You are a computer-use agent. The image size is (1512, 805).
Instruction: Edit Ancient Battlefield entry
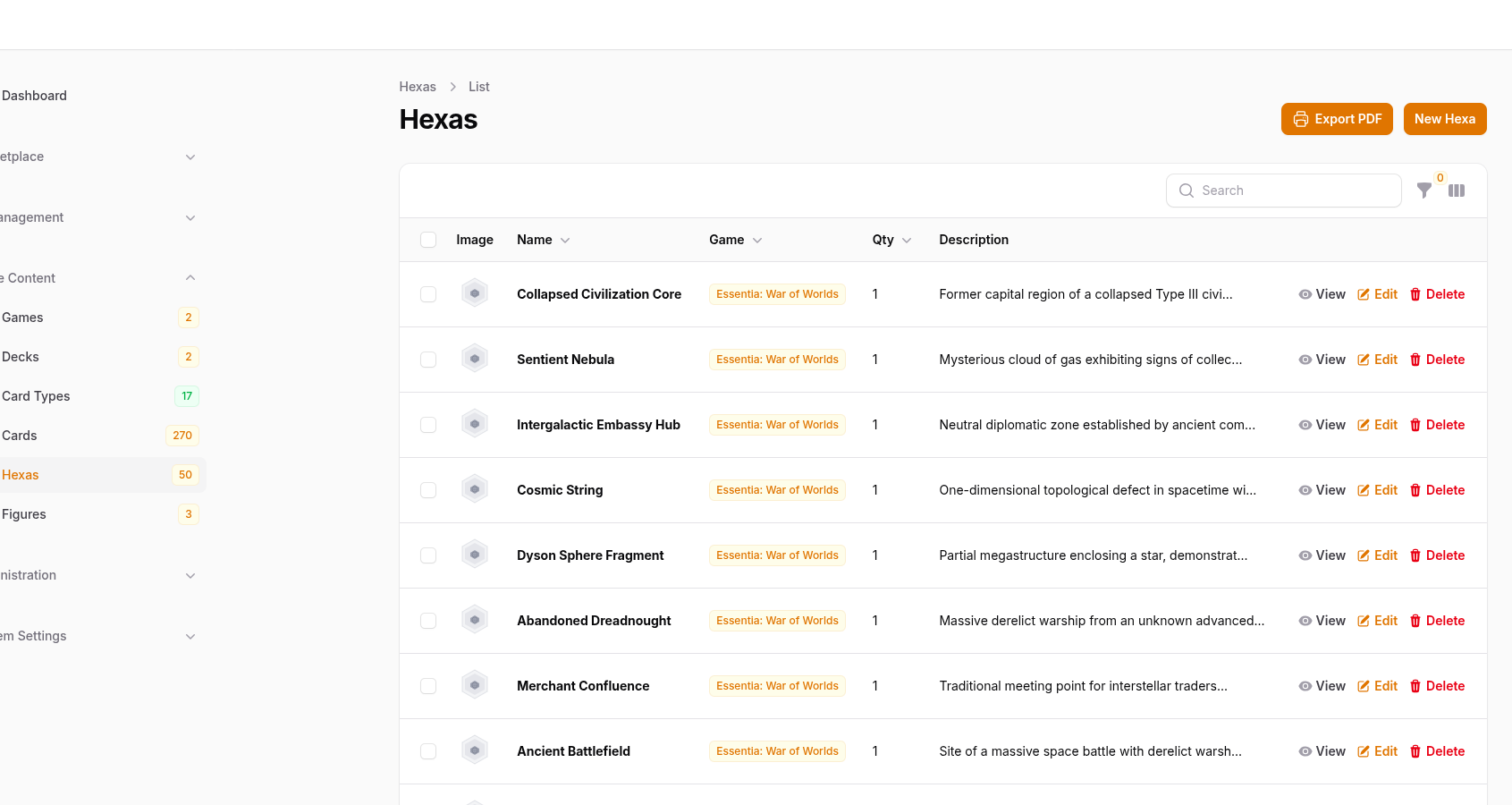(1377, 751)
